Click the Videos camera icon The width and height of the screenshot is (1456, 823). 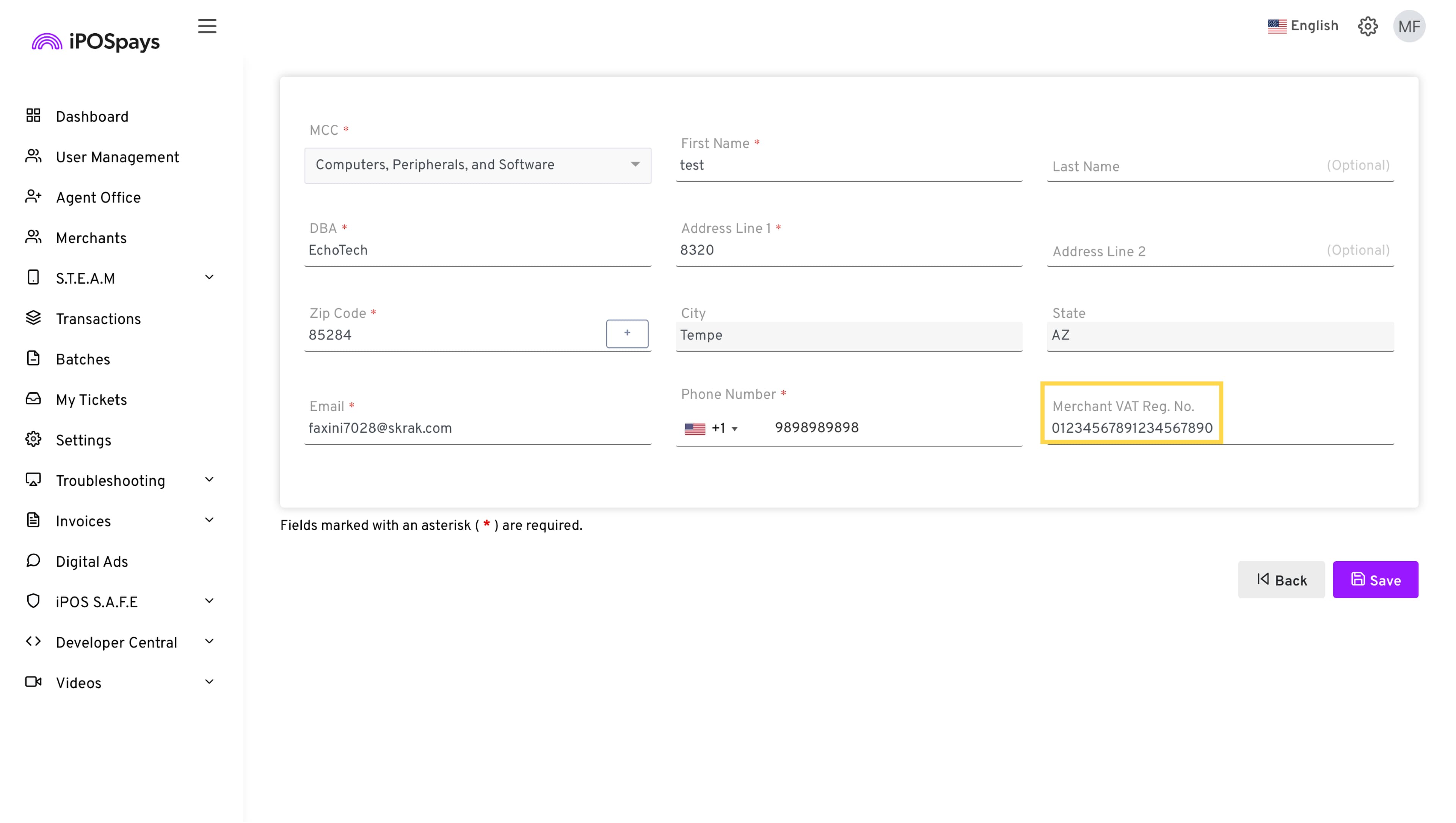pos(33,681)
